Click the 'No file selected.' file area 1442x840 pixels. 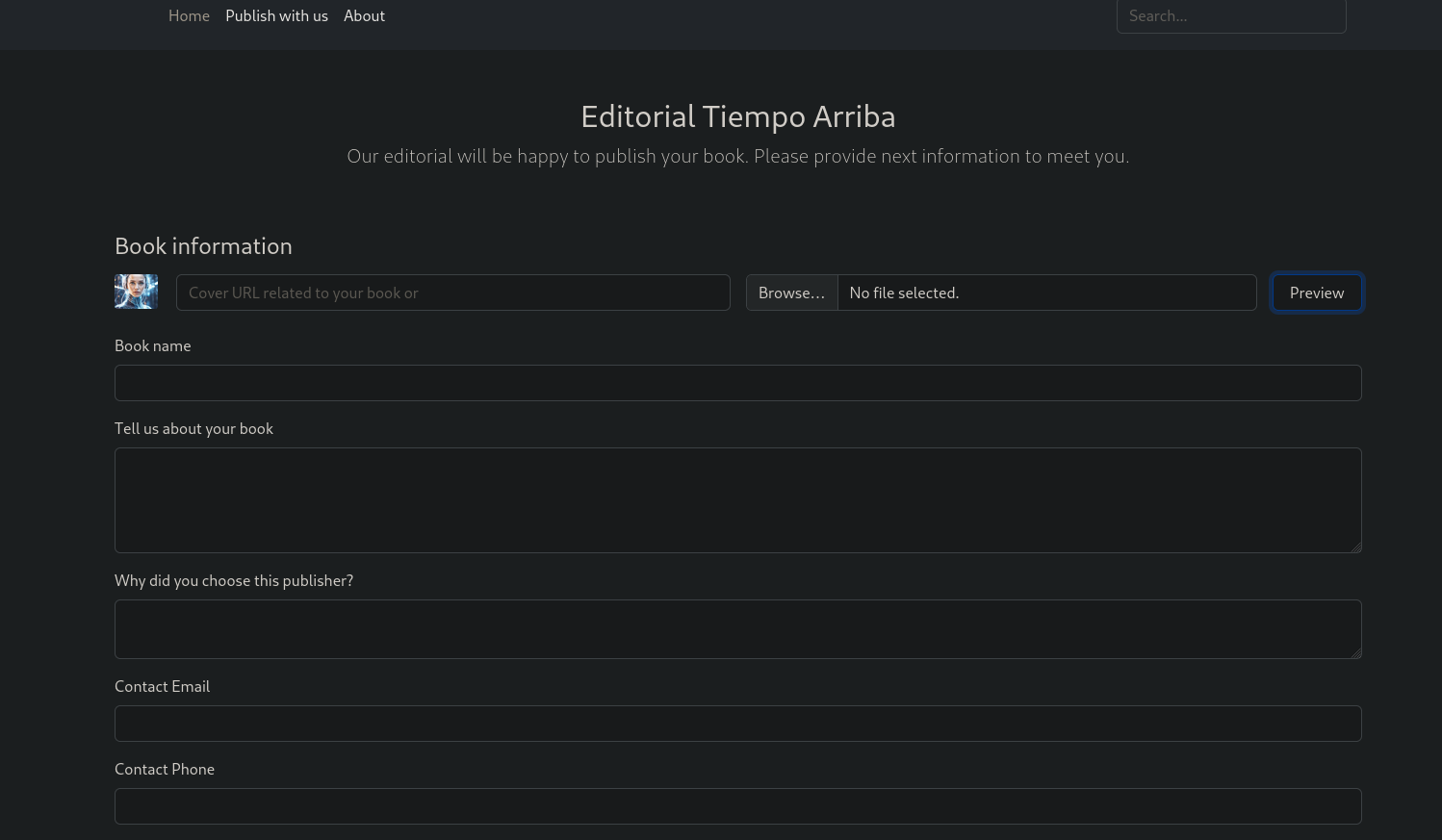(1046, 293)
